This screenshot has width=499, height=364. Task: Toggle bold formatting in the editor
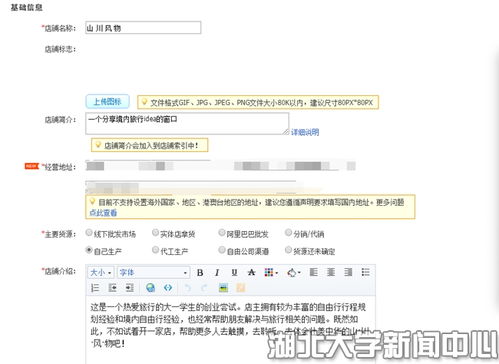200,273
